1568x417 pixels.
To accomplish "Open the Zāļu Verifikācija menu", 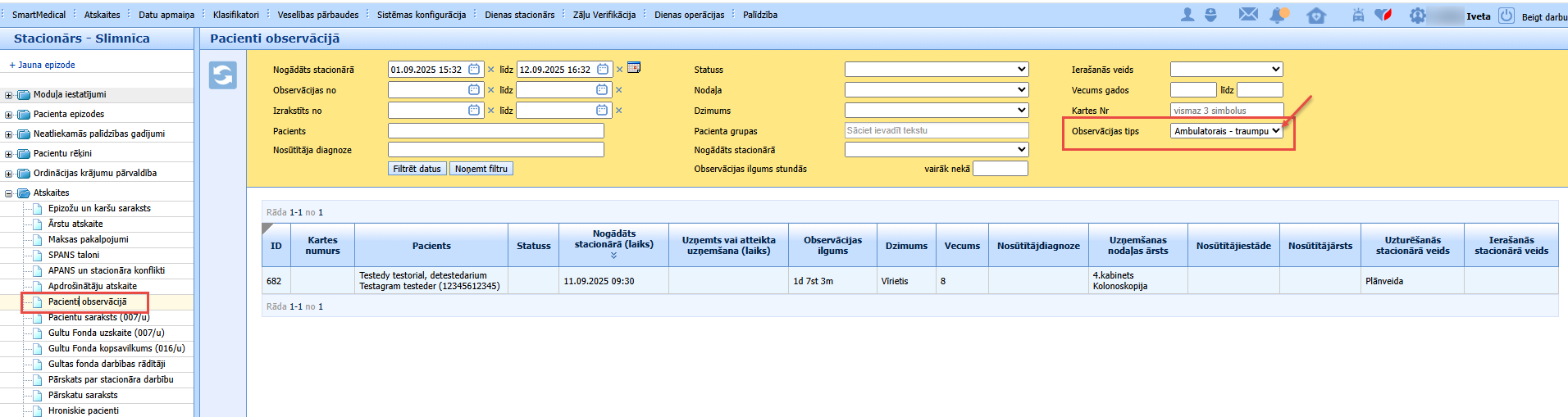I will click(x=604, y=15).
